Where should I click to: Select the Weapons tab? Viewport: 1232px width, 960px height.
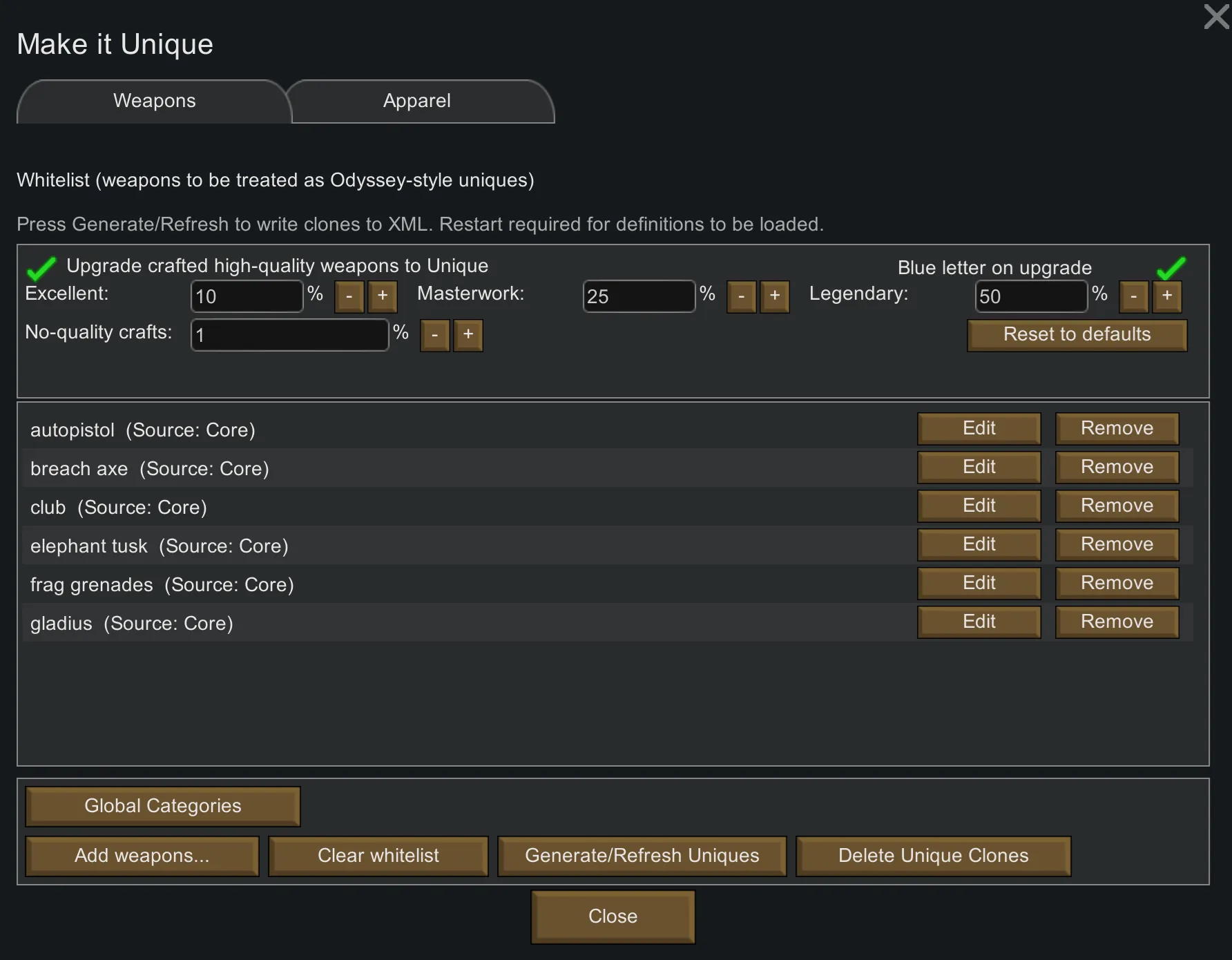pyautogui.click(x=154, y=101)
